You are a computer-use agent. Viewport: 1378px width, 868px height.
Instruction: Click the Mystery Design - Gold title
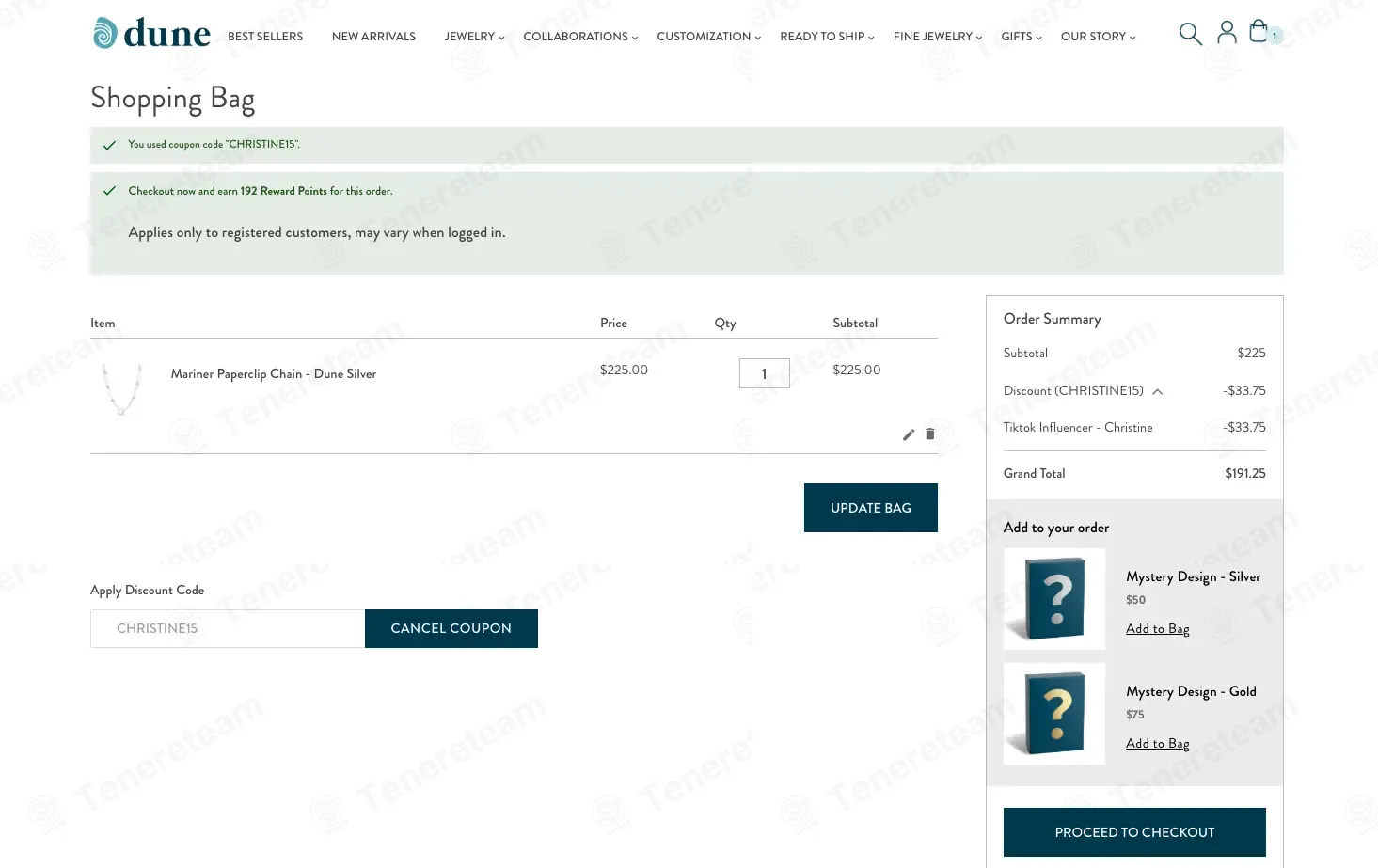1191,692
